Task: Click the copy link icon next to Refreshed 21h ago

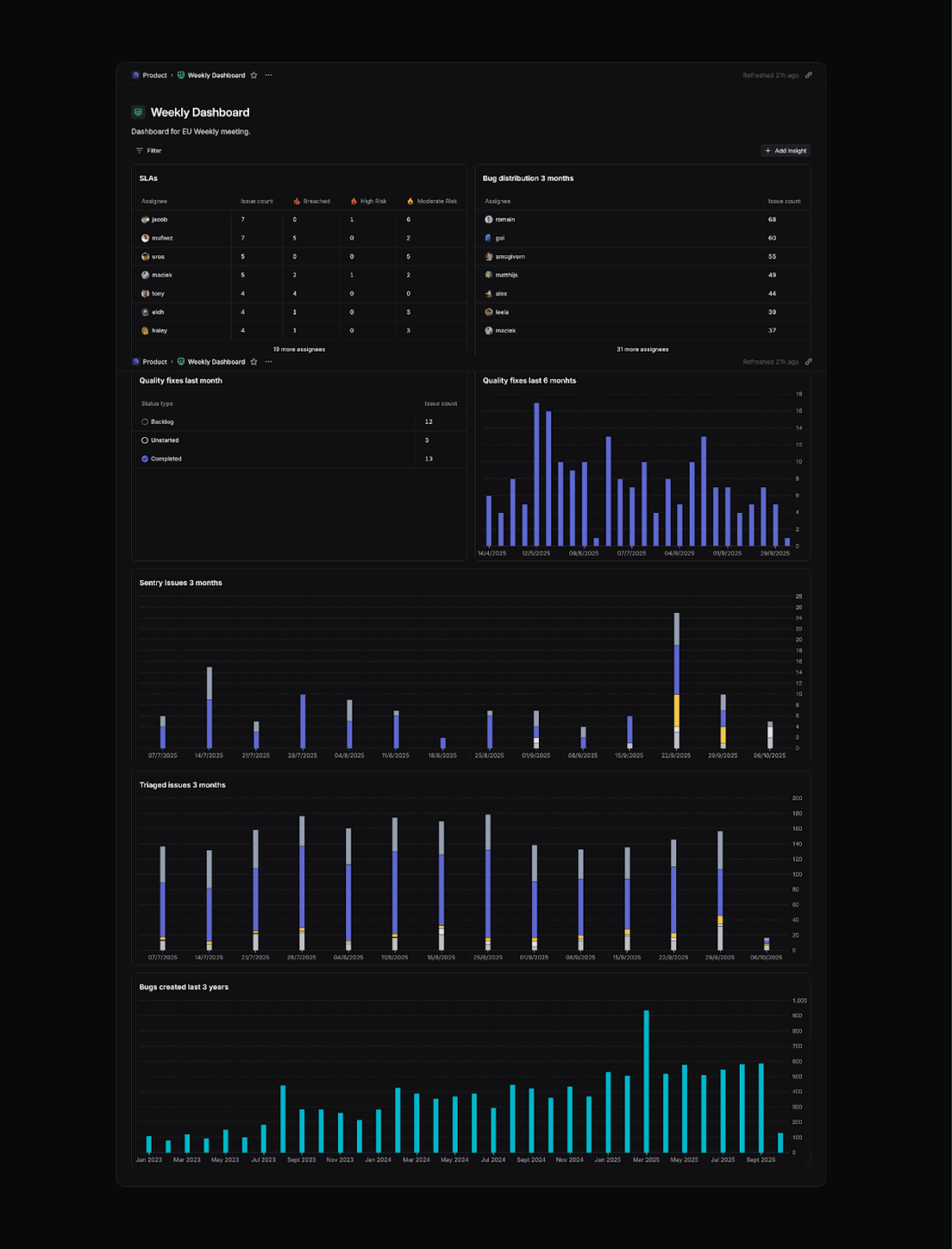Action: pyautogui.click(x=808, y=75)
